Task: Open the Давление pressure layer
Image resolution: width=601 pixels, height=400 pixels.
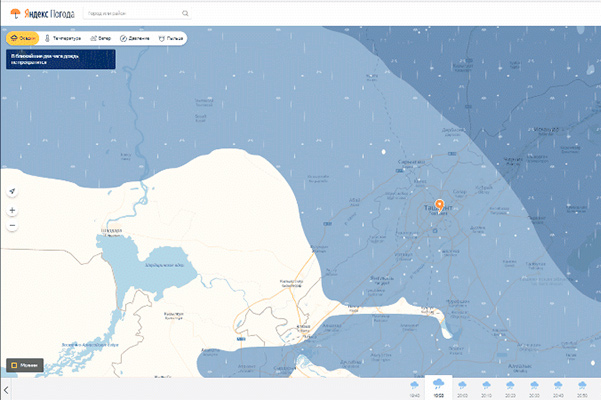Action: coord(135,38)
